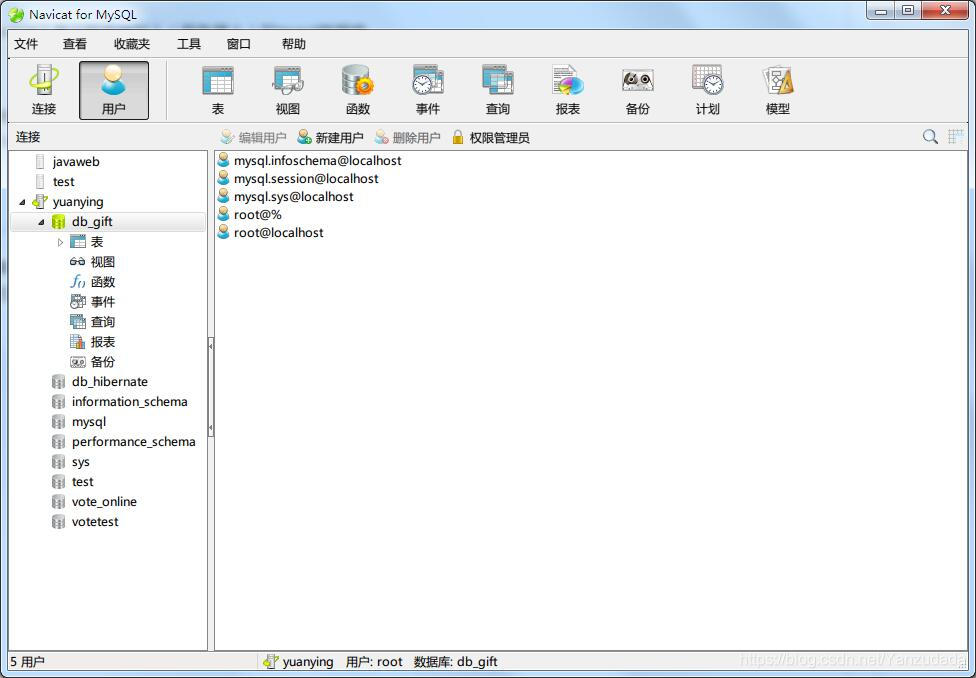This screenshot has width=976, height=678.
Task: Select the performance_schema database
Action: [133, 441]
